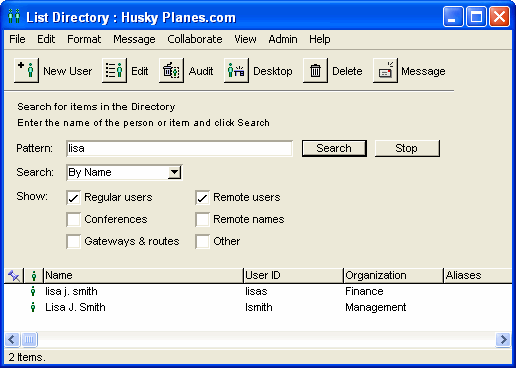Viewport: 516px width, 368px height.
Task: Check the Gateways & routes checkbox
Action: click(x=73, y=241)
